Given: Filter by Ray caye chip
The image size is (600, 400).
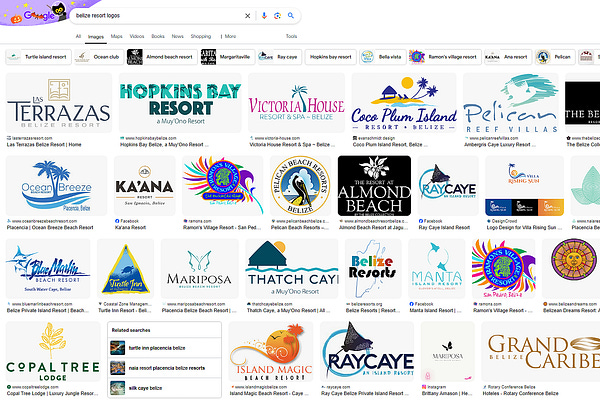Looking at the screenshot, I should (x=280, y=57).
